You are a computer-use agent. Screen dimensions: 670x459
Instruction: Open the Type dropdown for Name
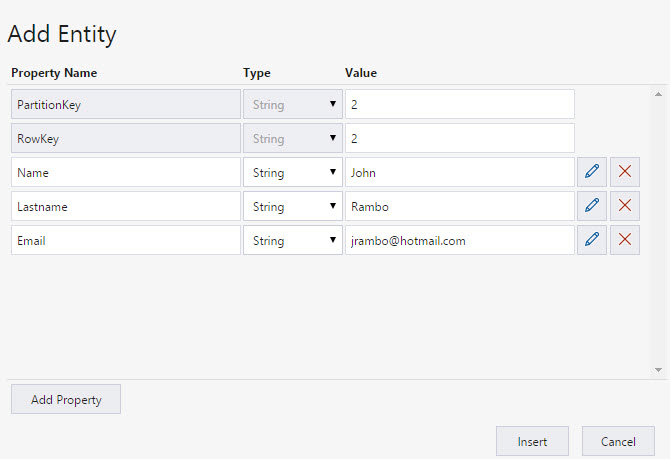(292, 172)
